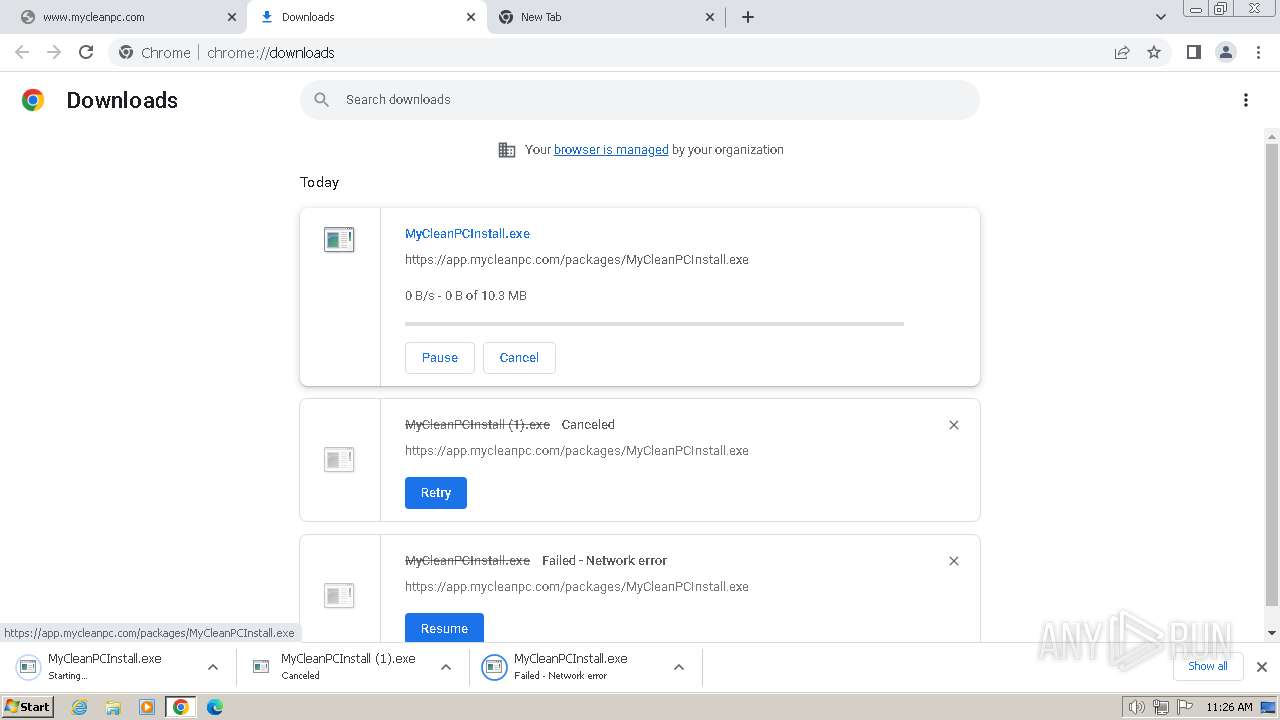Image resolution: width=1280 pixels, height=720 pixels.
Task: Click the network icon in system tray
Action: (x=1161, y=707)
